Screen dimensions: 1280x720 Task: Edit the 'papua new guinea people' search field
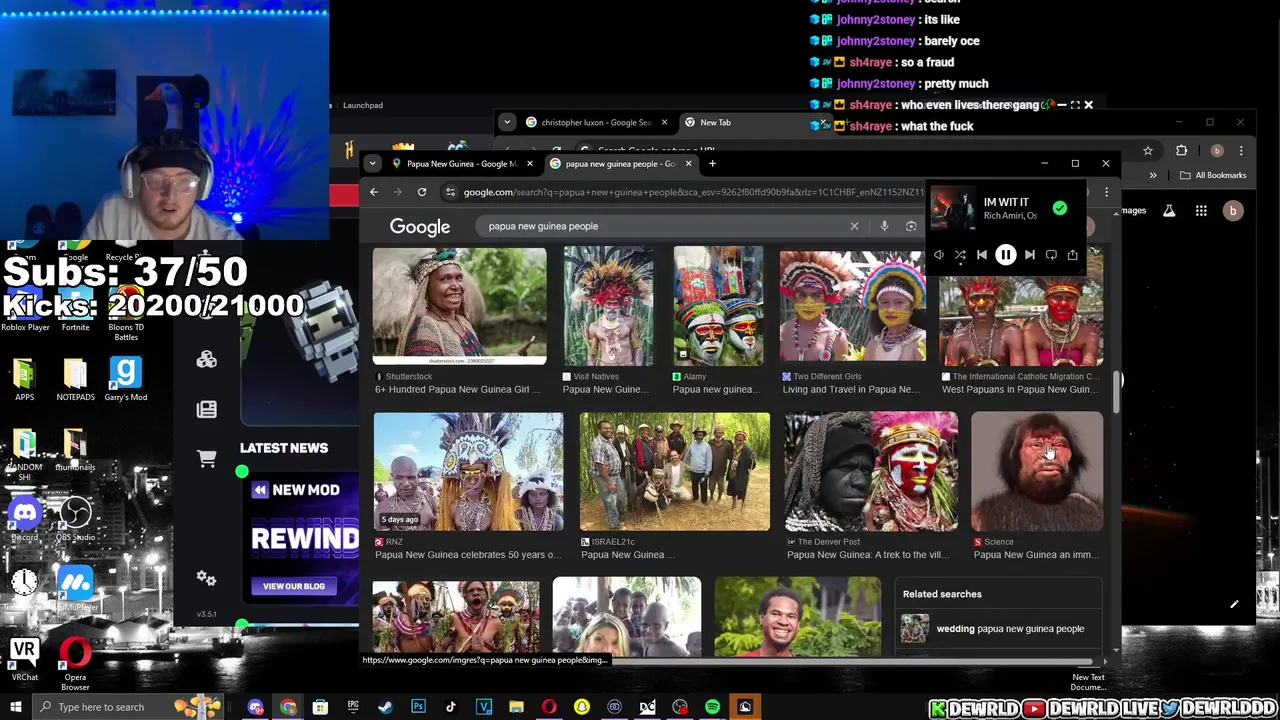pos(660,226)
